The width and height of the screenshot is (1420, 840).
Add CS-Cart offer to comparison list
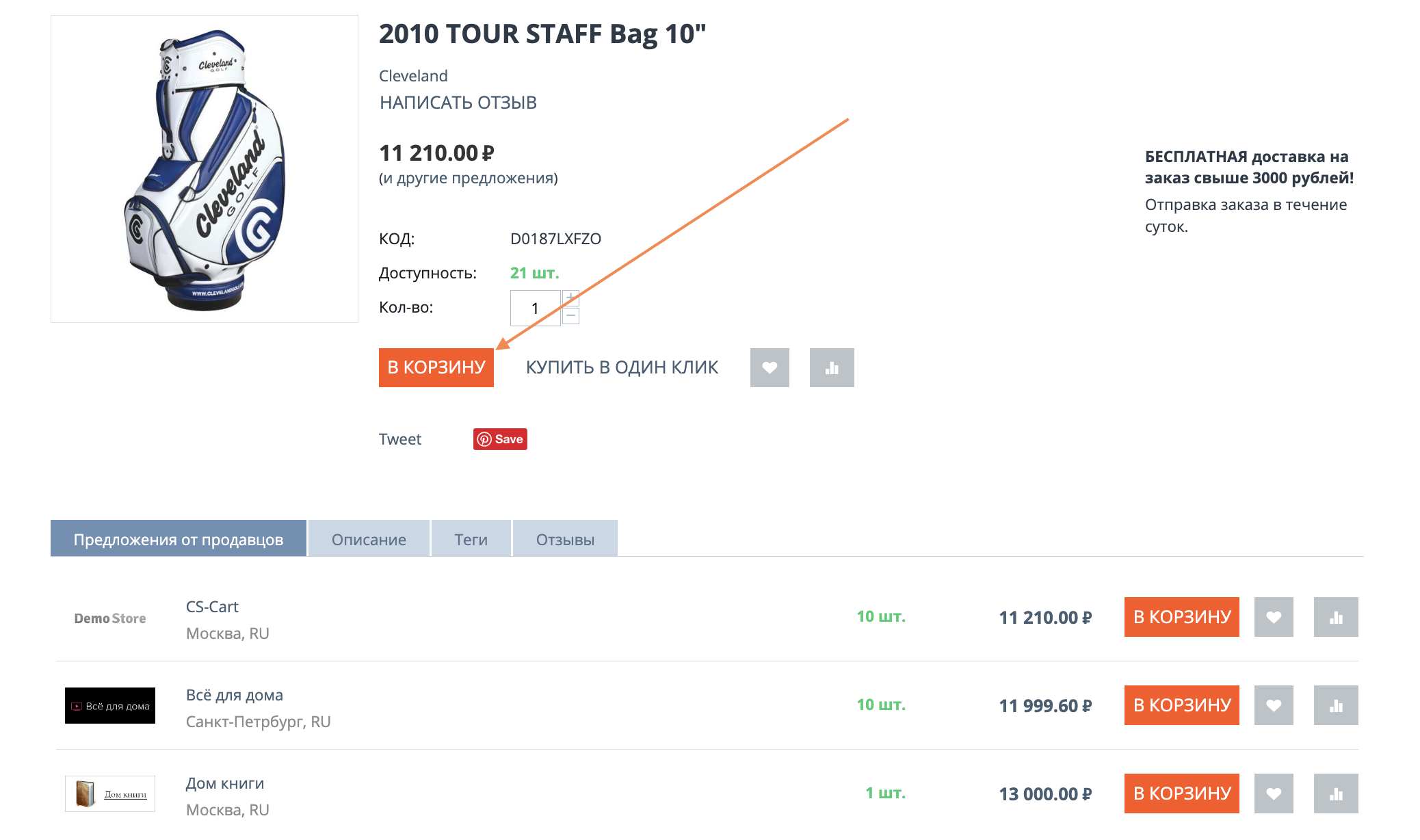pyautogui.click(x=1335, y=617)
